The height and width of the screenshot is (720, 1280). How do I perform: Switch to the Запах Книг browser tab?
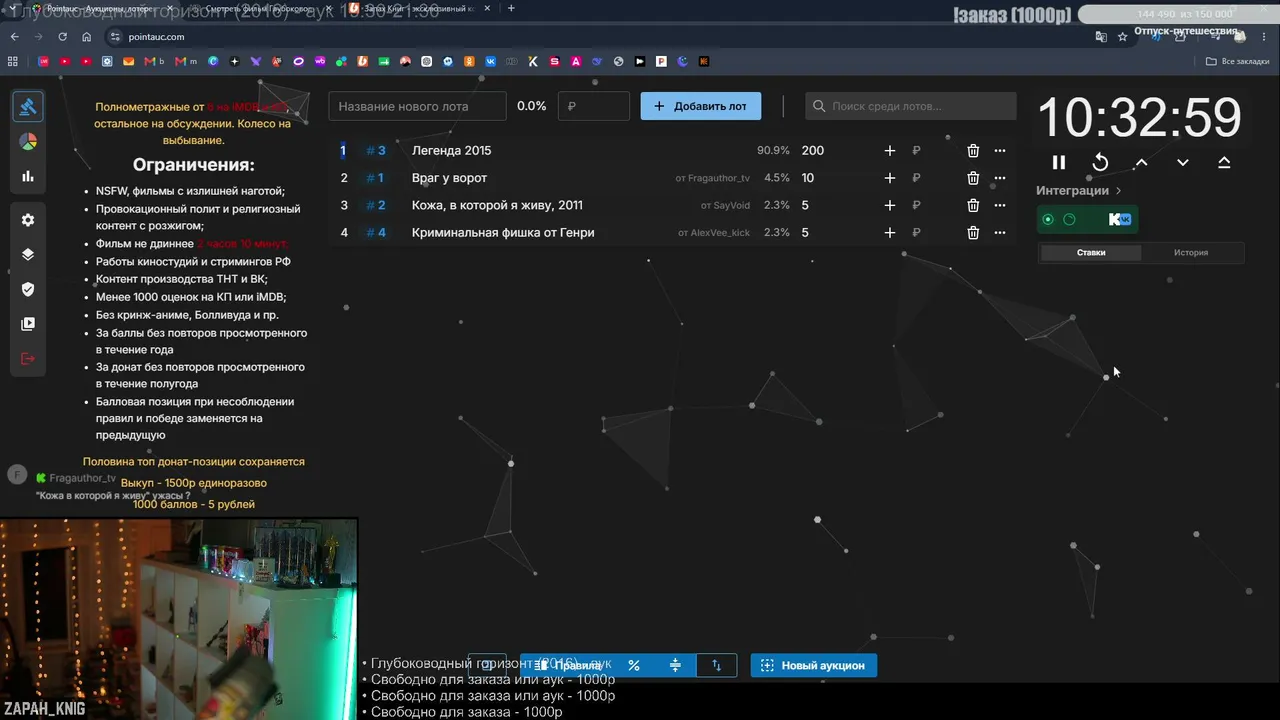[420, 8]
